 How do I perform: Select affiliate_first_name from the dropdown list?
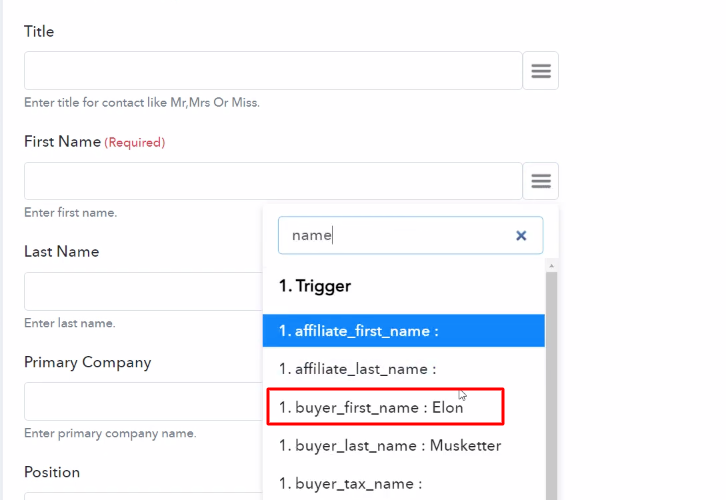[x=404, y=331]
